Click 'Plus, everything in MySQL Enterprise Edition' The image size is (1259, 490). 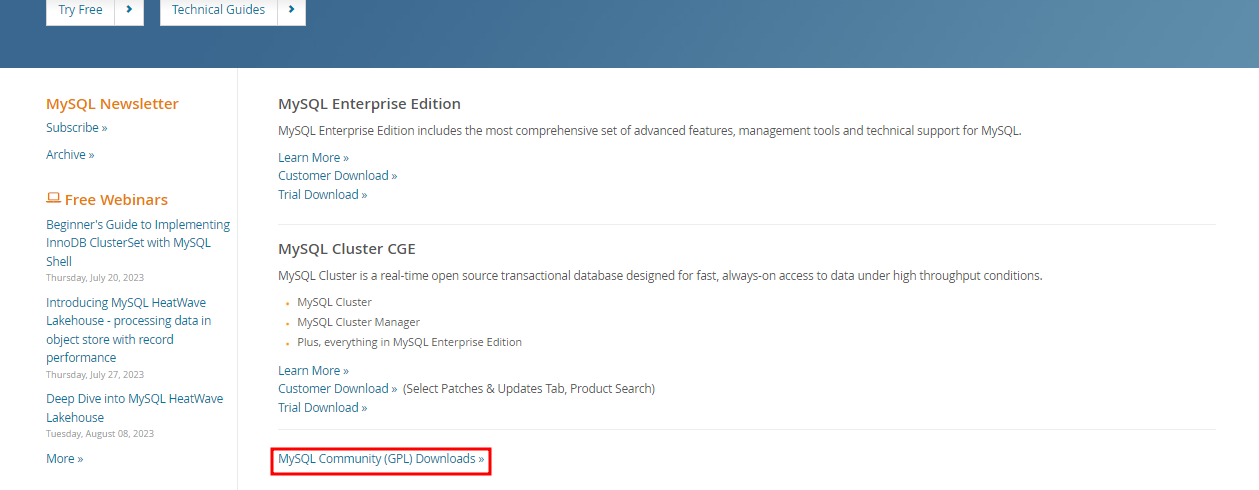coord(409,342)
